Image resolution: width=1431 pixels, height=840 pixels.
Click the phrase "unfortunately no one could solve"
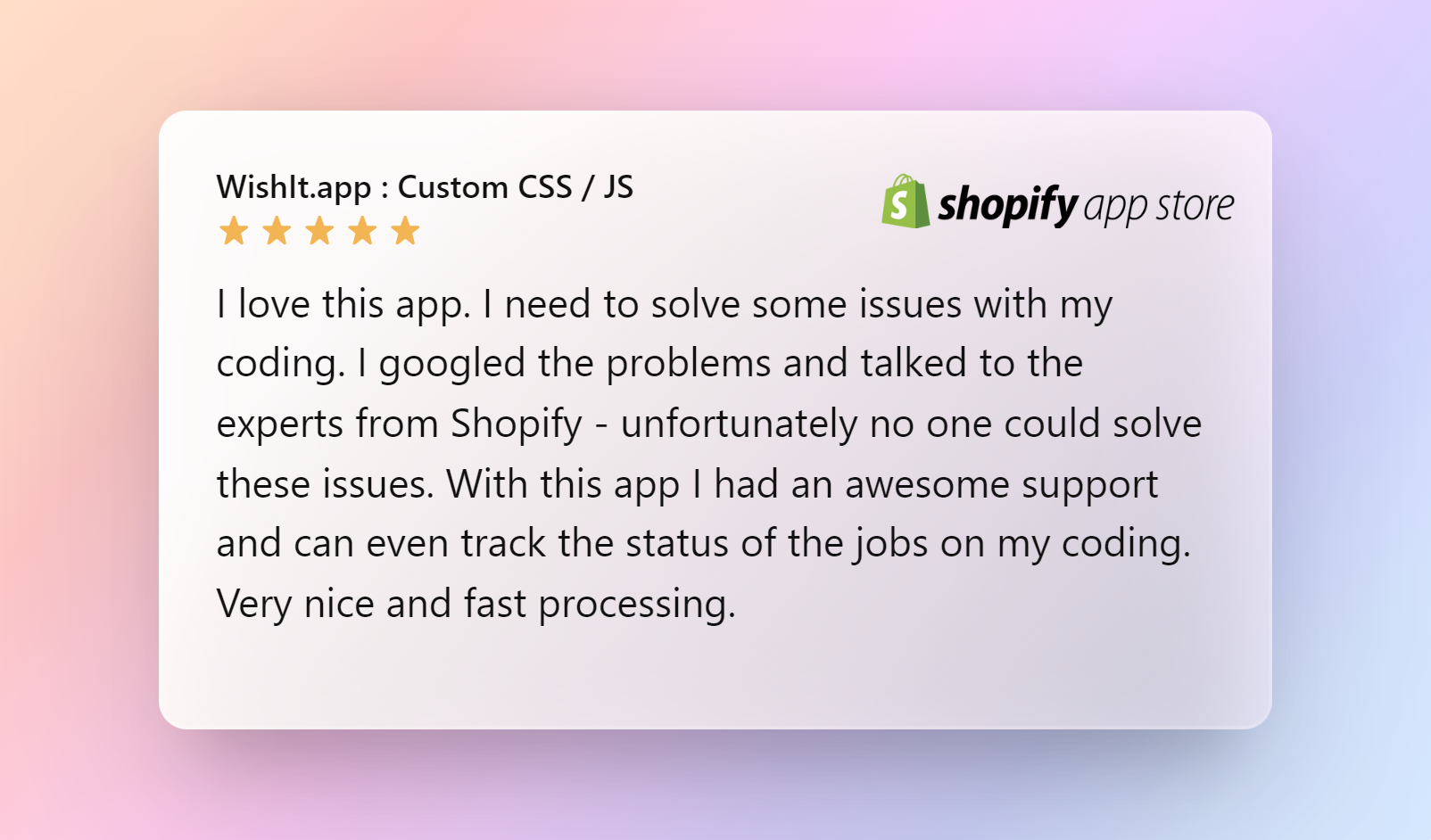[x=912, y=424]
